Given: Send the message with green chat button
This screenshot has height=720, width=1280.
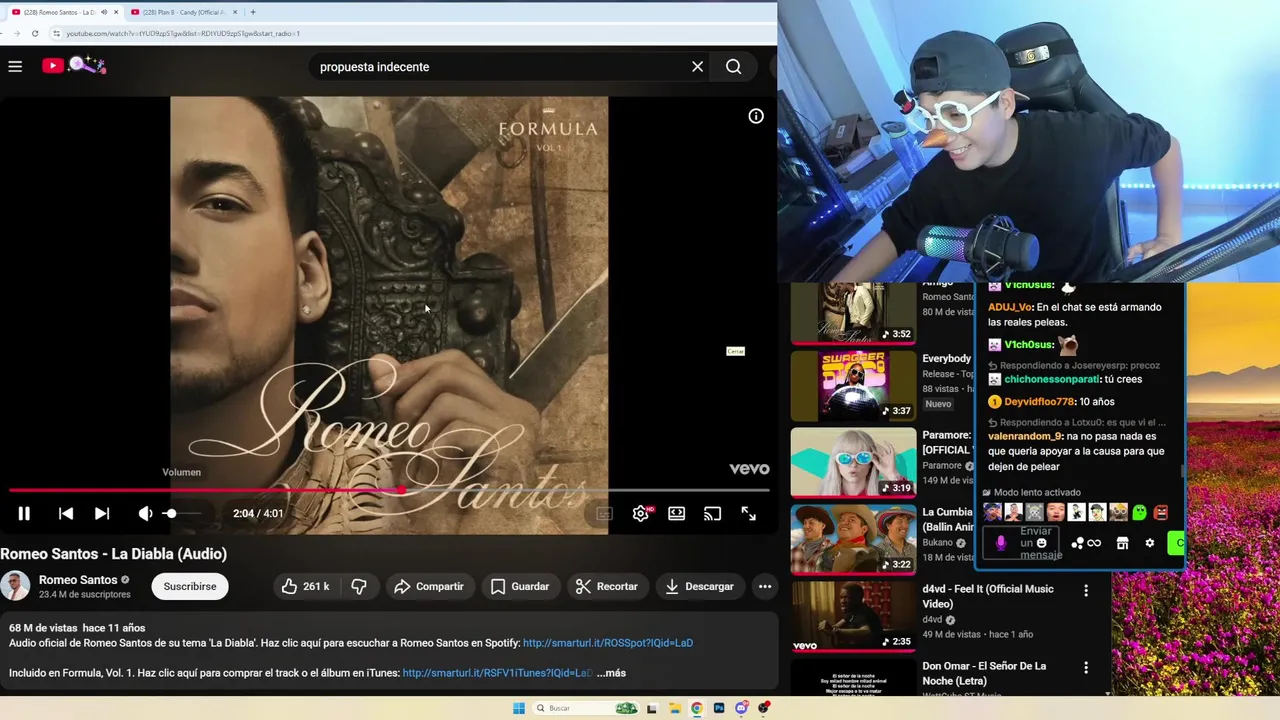Looking at the screenshot, I should pyautogui.click(x=1176, y=543).
